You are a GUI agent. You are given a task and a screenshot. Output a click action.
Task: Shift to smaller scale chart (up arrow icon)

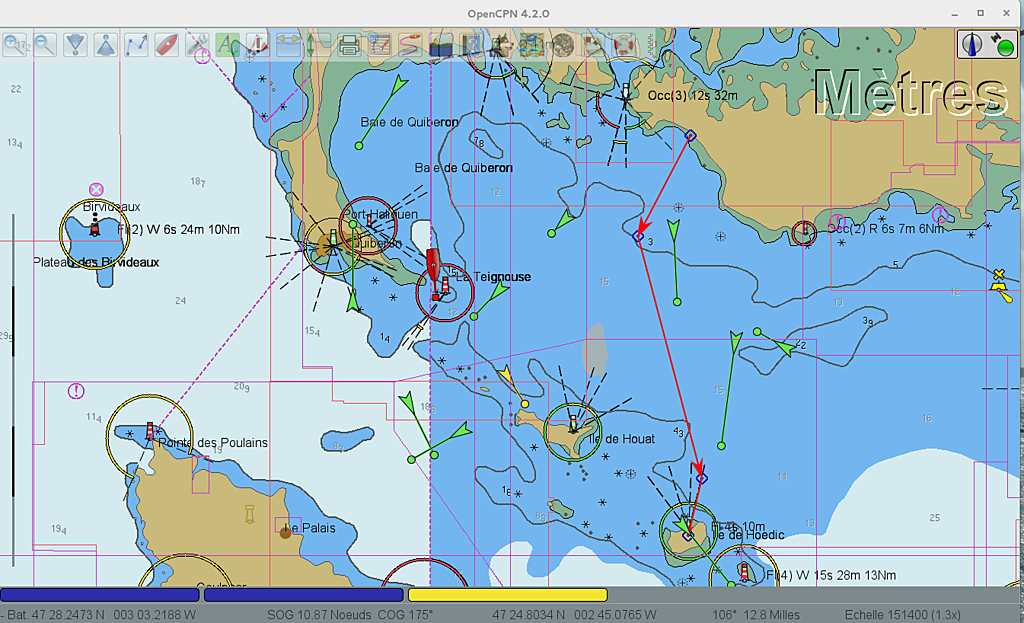[106, 45]
